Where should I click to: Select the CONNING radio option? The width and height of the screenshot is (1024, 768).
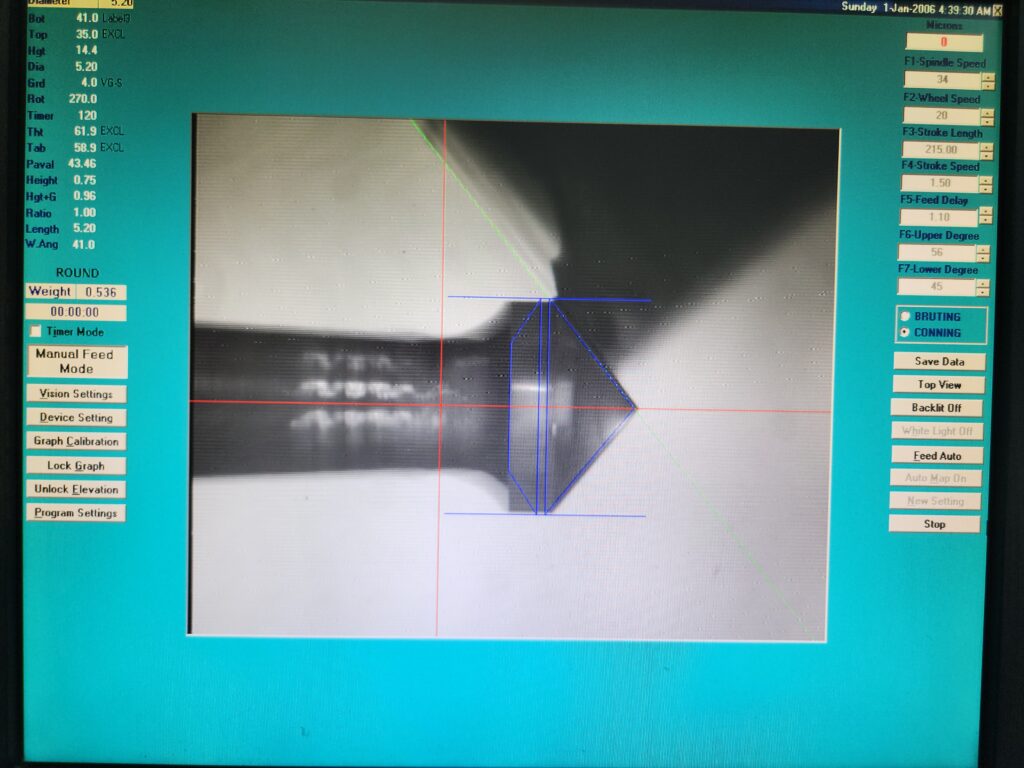pos(906,332)
